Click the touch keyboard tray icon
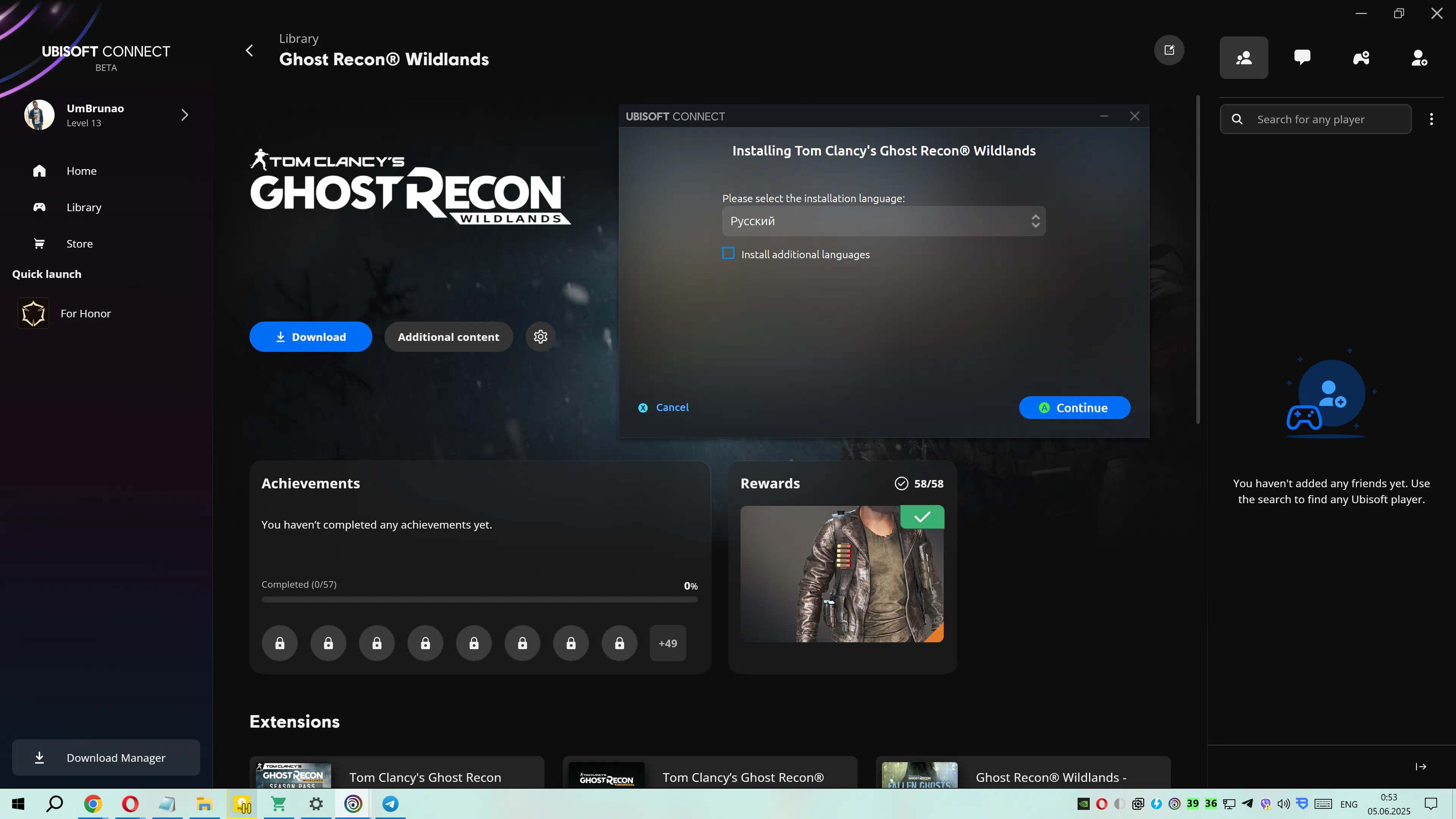The height and width of the screenshot is (819, 1456). pyautogui.click(x=1323, y=804)
